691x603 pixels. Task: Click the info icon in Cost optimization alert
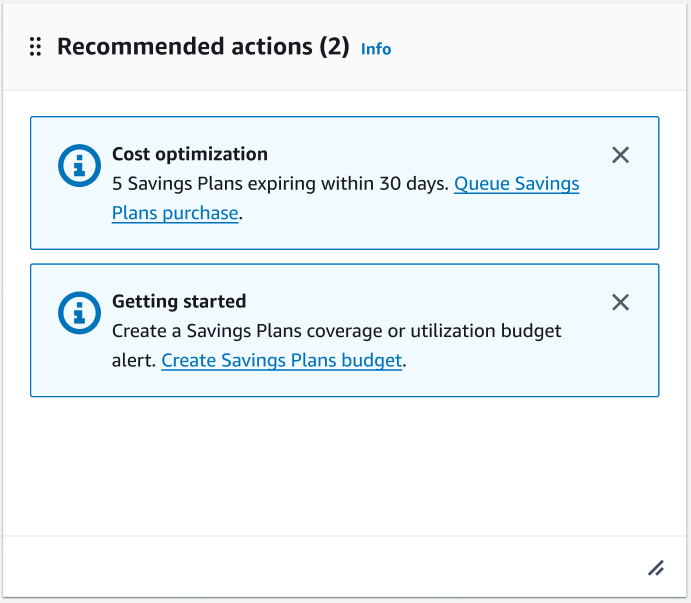[x=79, y=165]
